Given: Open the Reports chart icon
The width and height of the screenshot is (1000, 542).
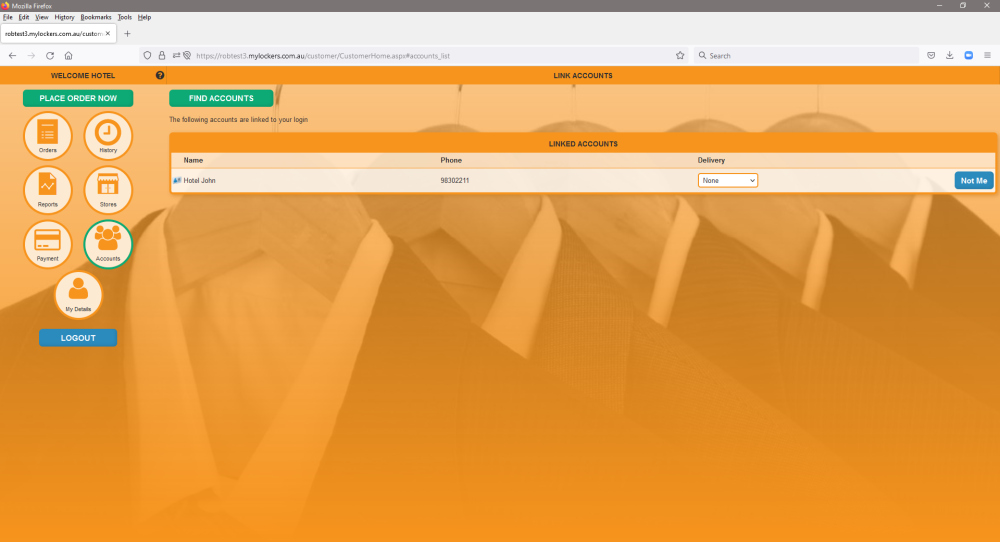Looking at the screenshot, I should click(x=48, y=190).
